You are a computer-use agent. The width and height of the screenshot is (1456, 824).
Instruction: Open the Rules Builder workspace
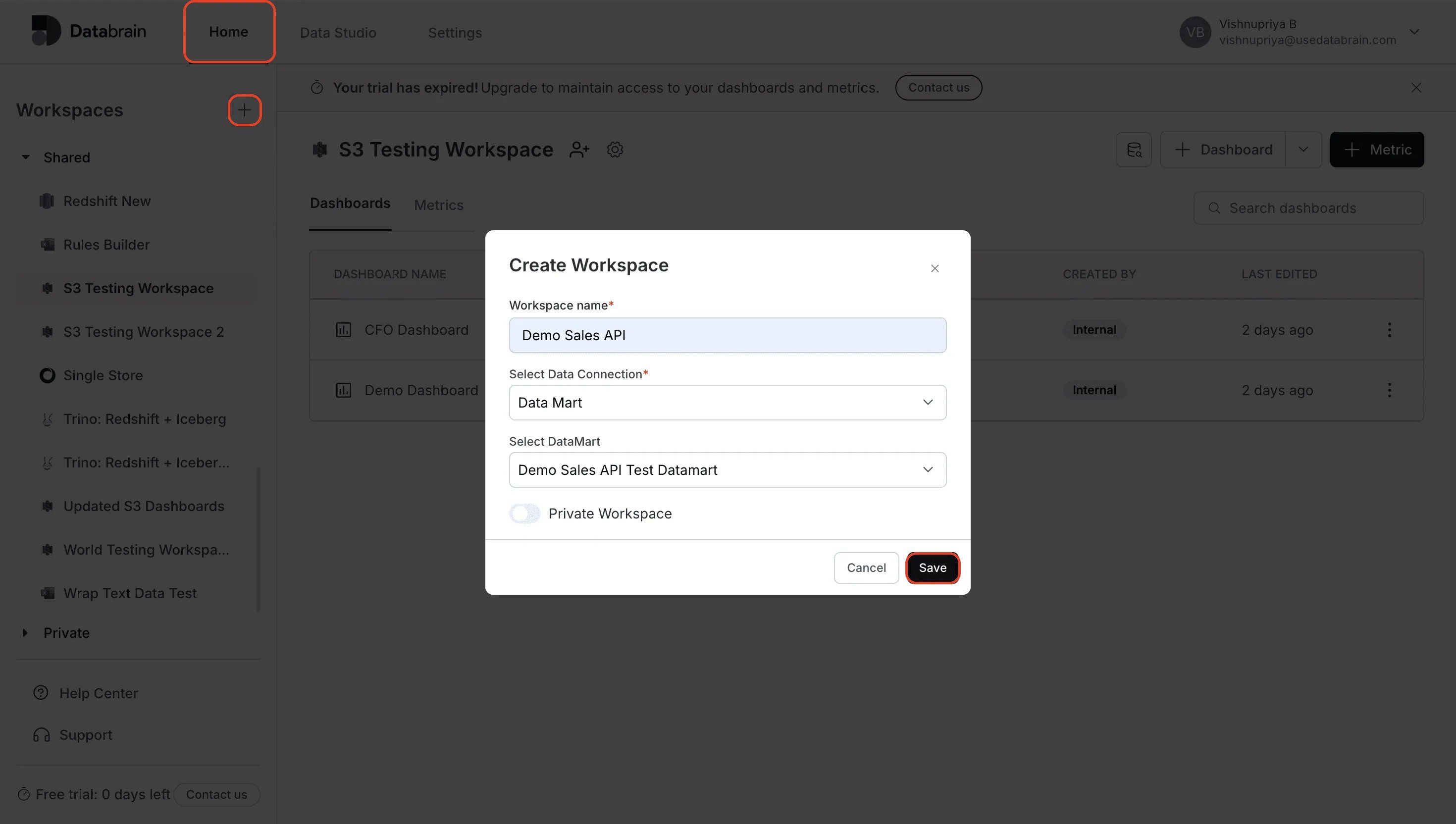(106, 245)
